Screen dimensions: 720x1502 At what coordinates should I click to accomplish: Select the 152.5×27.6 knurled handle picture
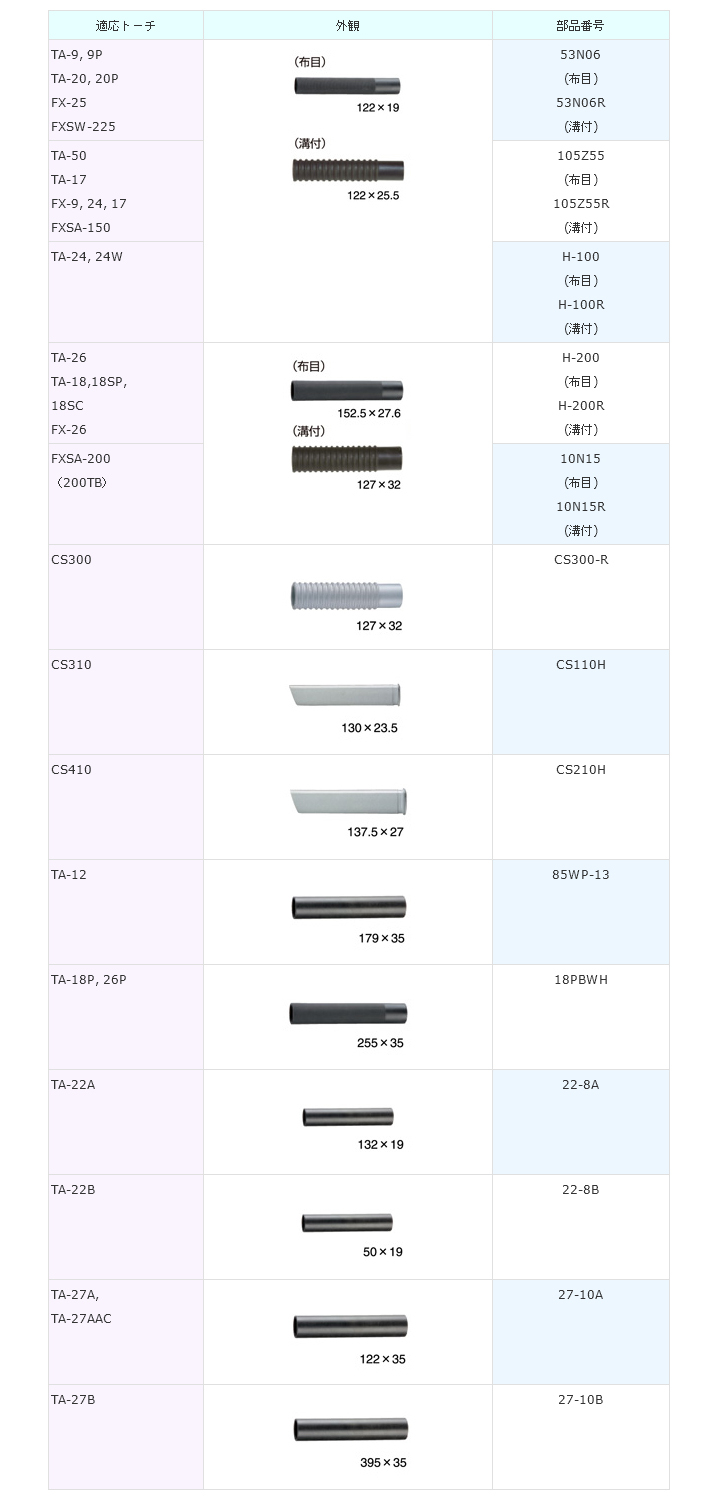click(x=347, y=389)
